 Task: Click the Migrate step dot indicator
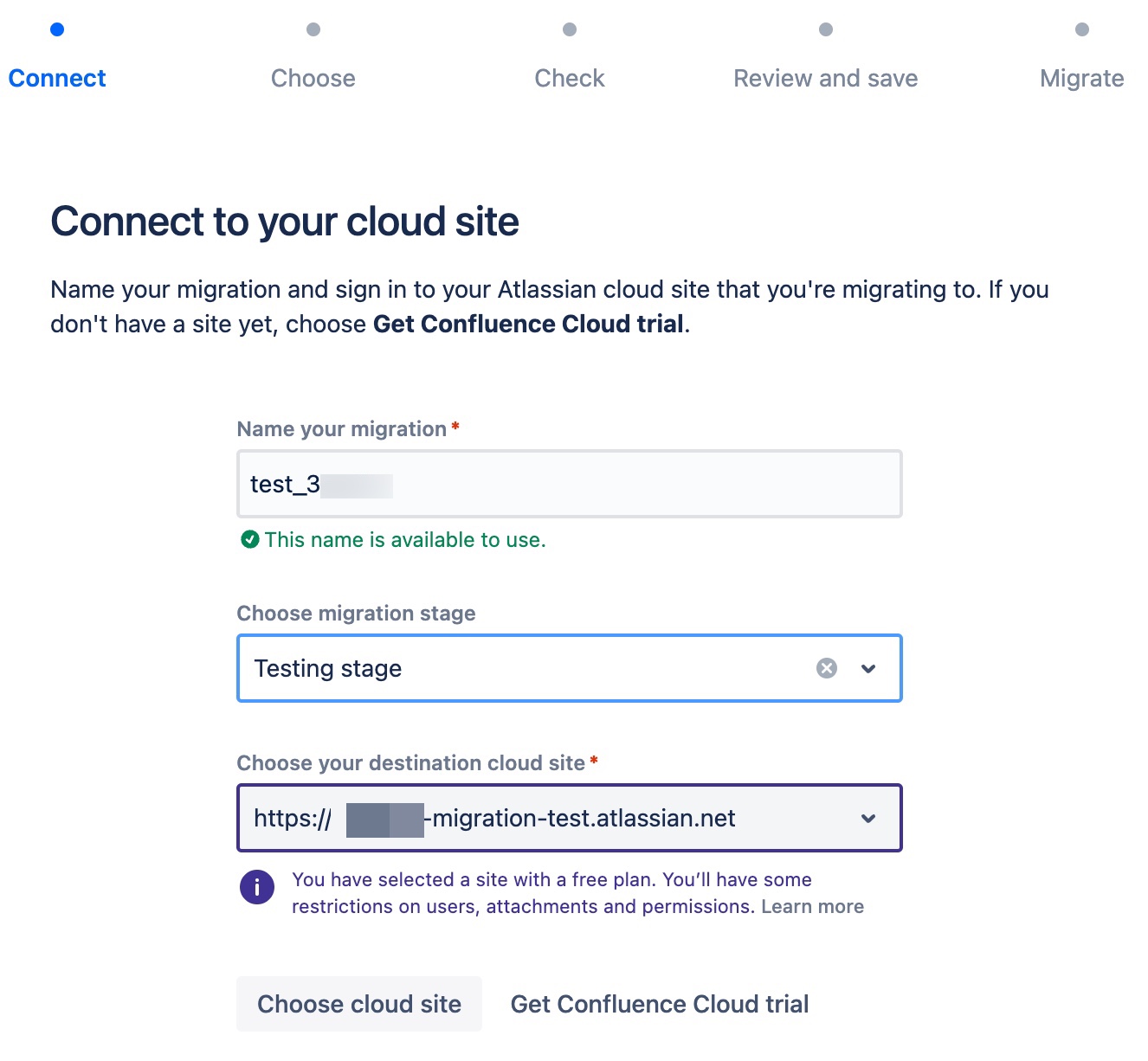click(x=1082, y=29)
